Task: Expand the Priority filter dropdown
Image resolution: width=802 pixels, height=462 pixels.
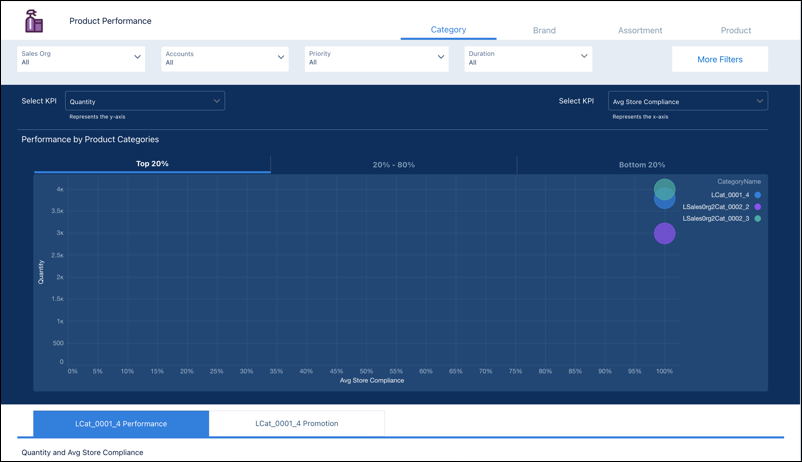Action: coord(376,59)
